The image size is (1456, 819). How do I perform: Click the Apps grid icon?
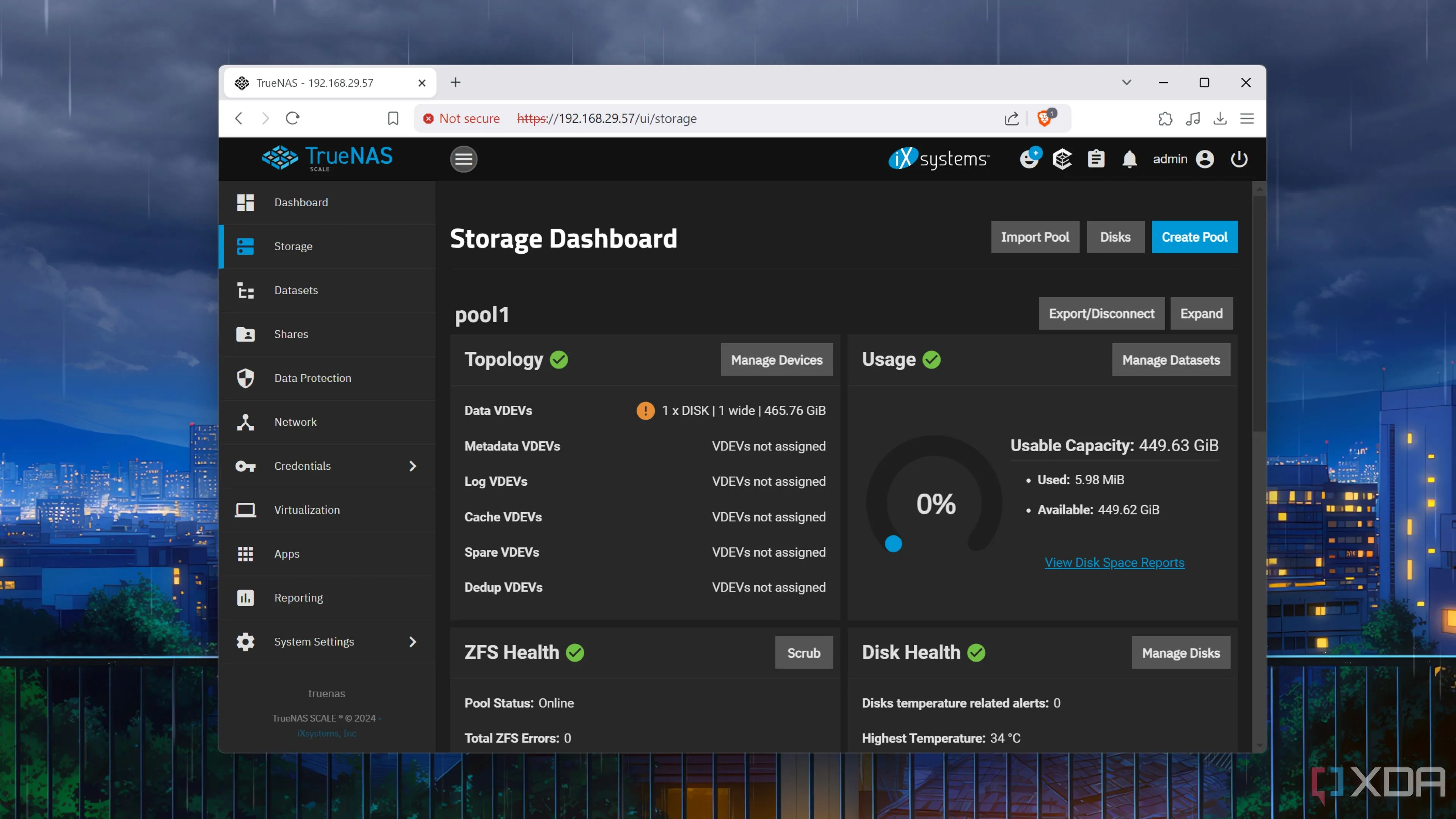click(x=245, y=554)
